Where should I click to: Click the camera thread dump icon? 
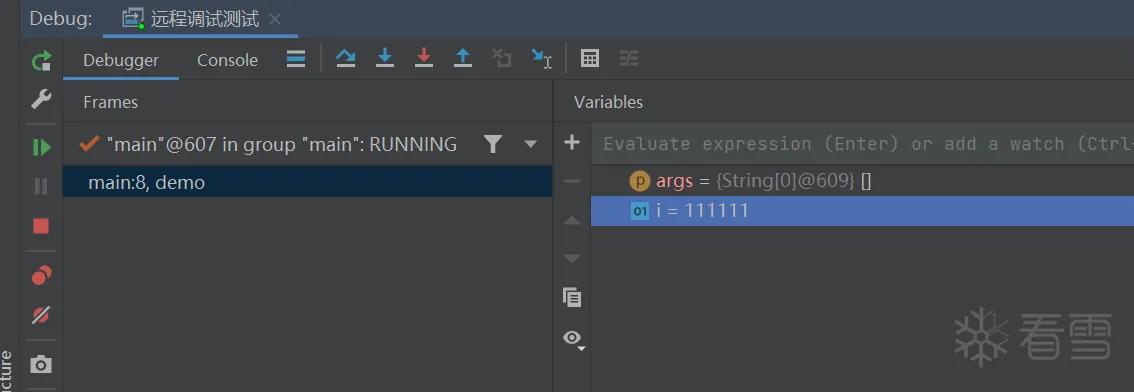coord(41,365)
